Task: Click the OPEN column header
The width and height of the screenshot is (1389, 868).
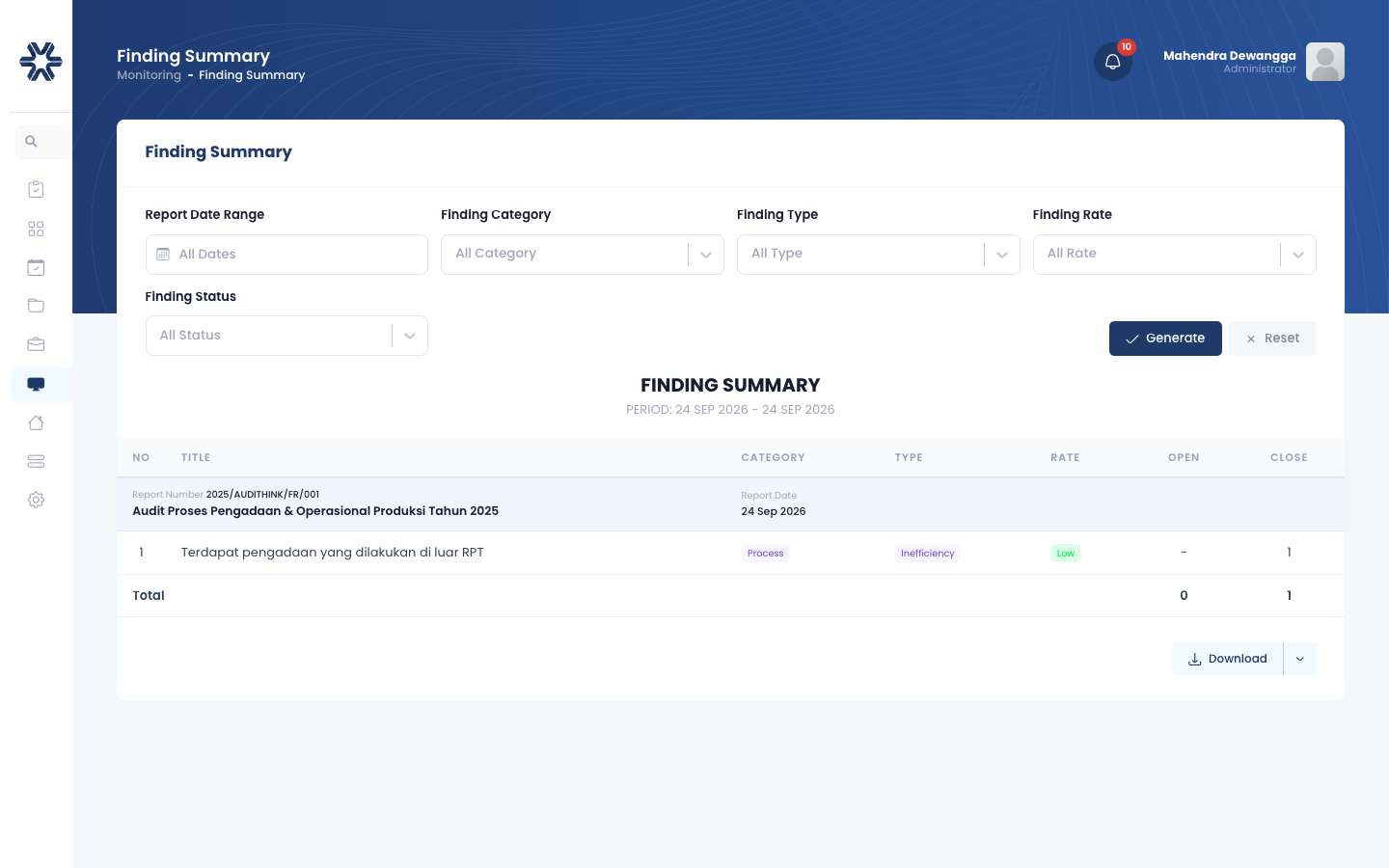Action: tap(1184, 458)
